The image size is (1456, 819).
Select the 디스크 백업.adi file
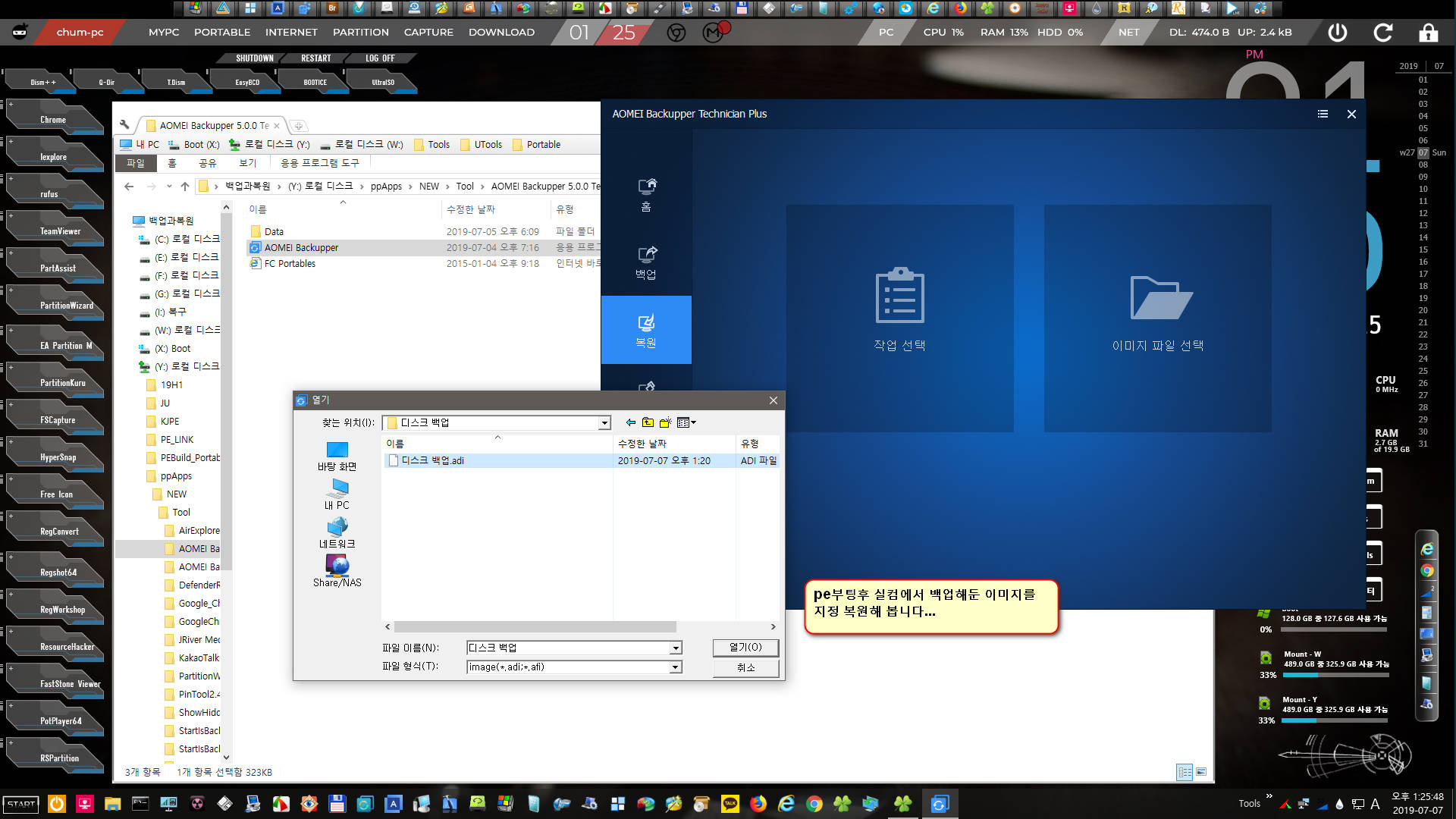click(432, 460)
